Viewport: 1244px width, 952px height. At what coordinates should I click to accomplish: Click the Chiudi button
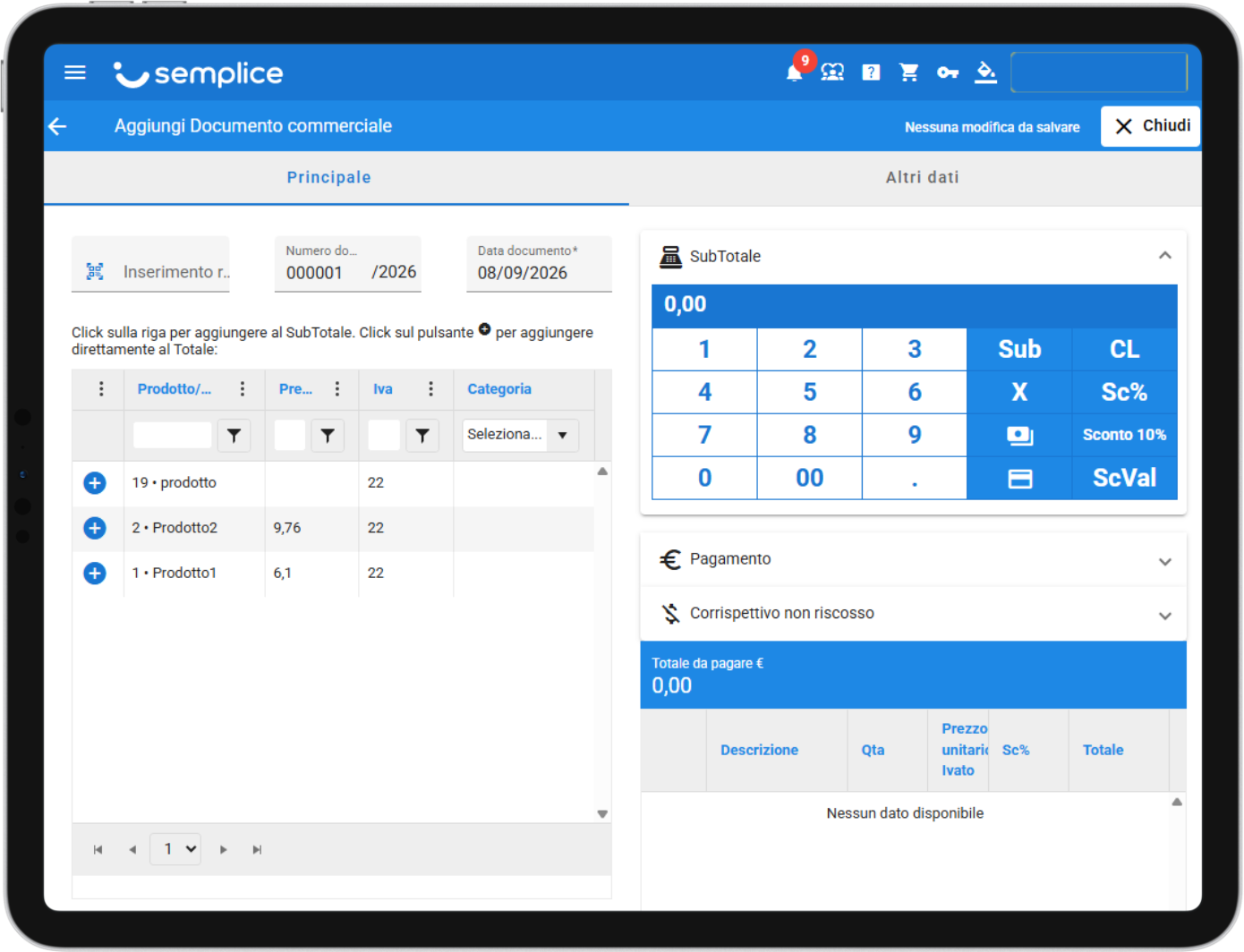[x=1150, y=126]
